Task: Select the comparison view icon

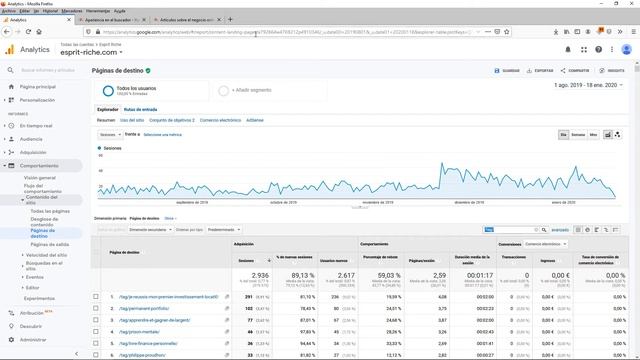Action: click(606, 230)
